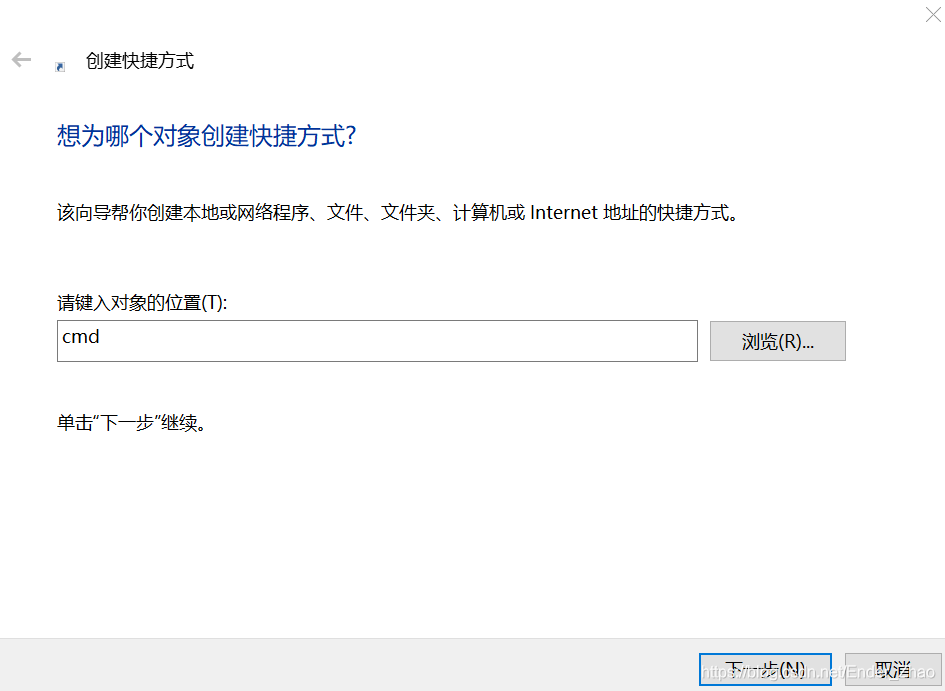Click the blank white area below the hint text
This screenshot has height=691, width=945.
[x=400, y=530]
